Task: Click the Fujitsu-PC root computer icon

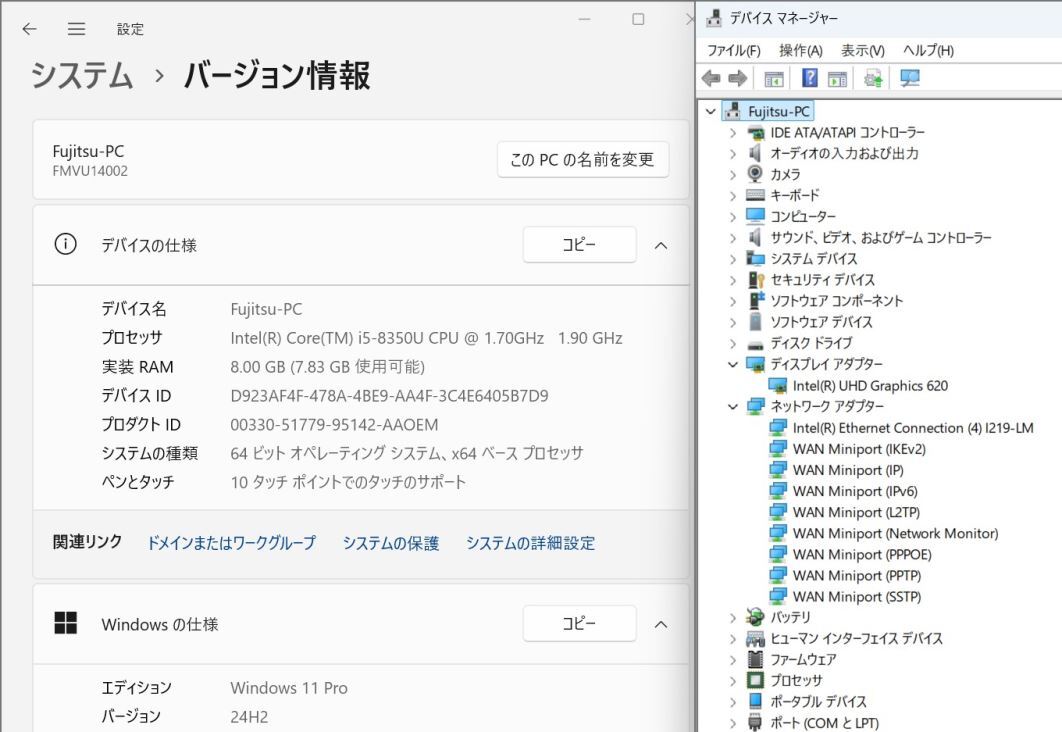Action: tap(732, 111)
